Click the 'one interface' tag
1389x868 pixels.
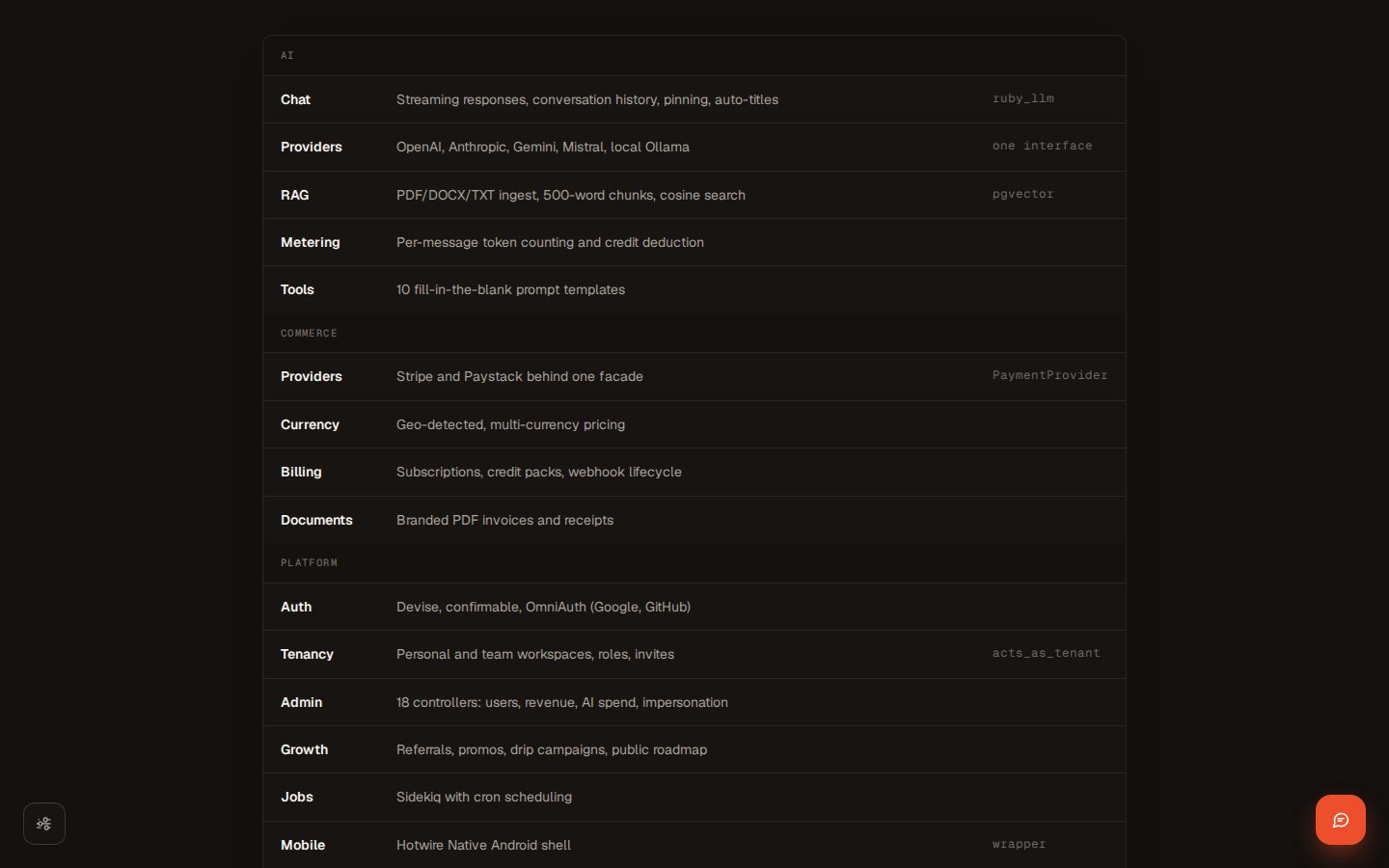point(1042,146)
